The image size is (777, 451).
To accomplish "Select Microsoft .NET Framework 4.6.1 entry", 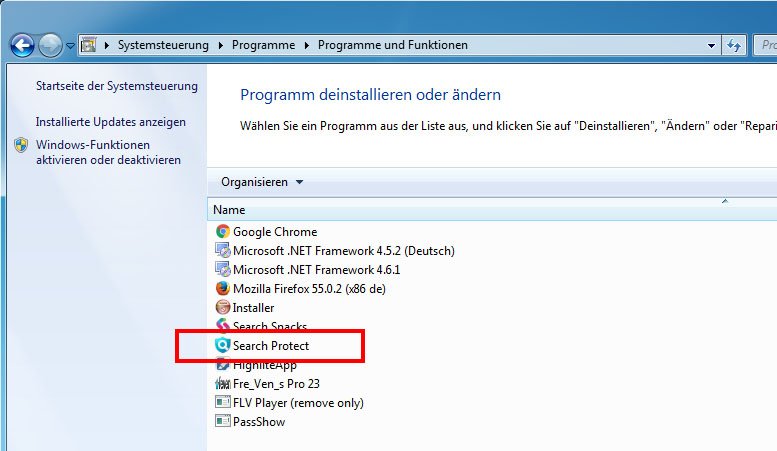I will tap(317, 270).
